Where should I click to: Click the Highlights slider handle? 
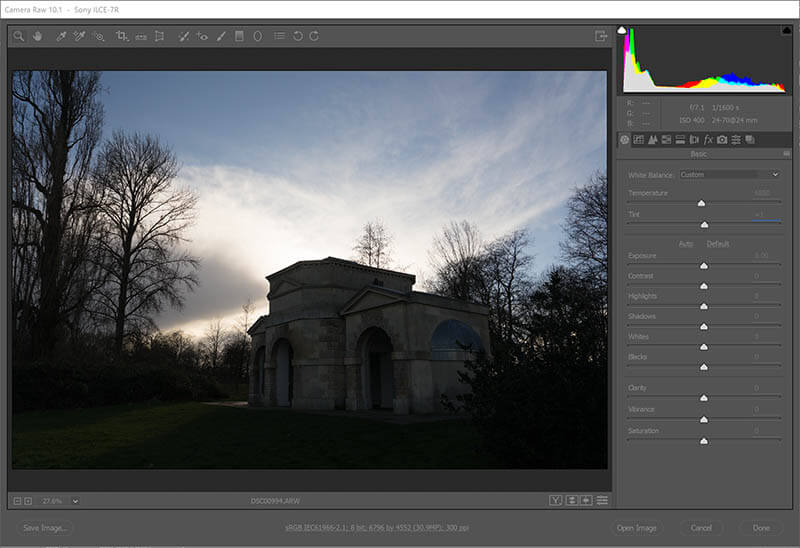click(x=704, y=306)
